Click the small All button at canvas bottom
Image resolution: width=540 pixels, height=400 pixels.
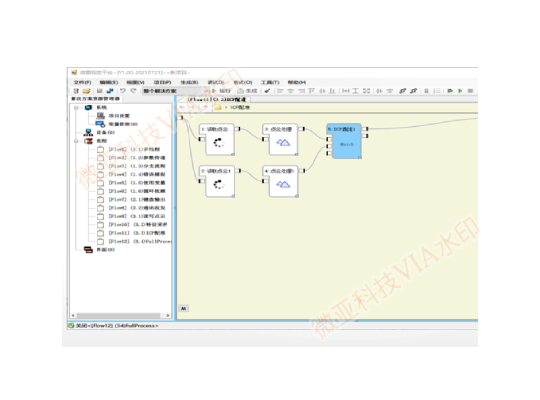coord(184,308)
